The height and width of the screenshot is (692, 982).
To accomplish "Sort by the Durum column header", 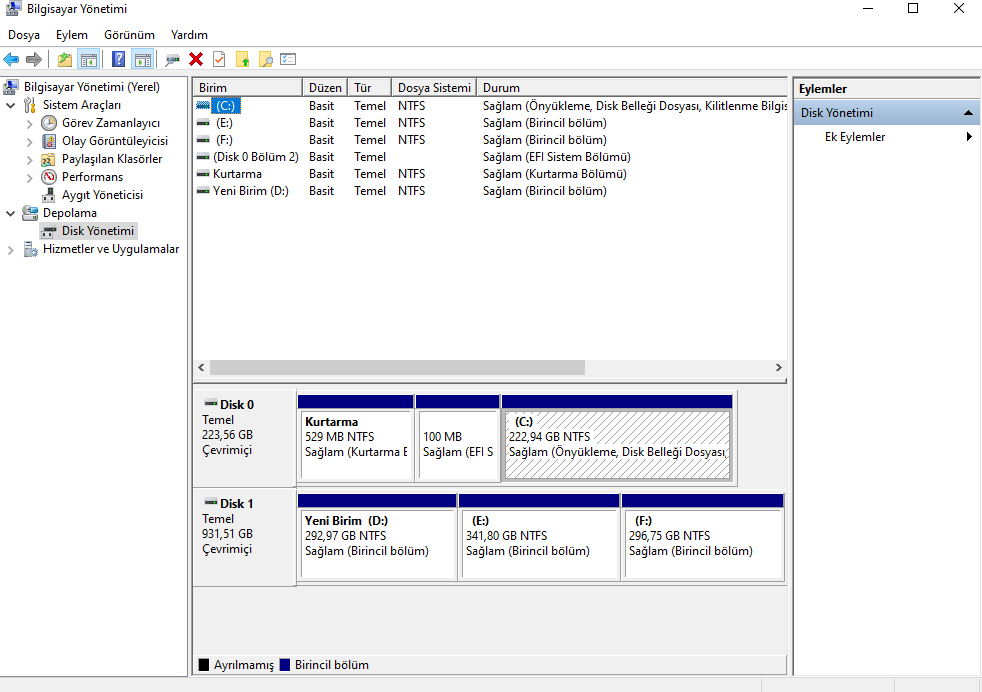I will [x=631, y=88].
